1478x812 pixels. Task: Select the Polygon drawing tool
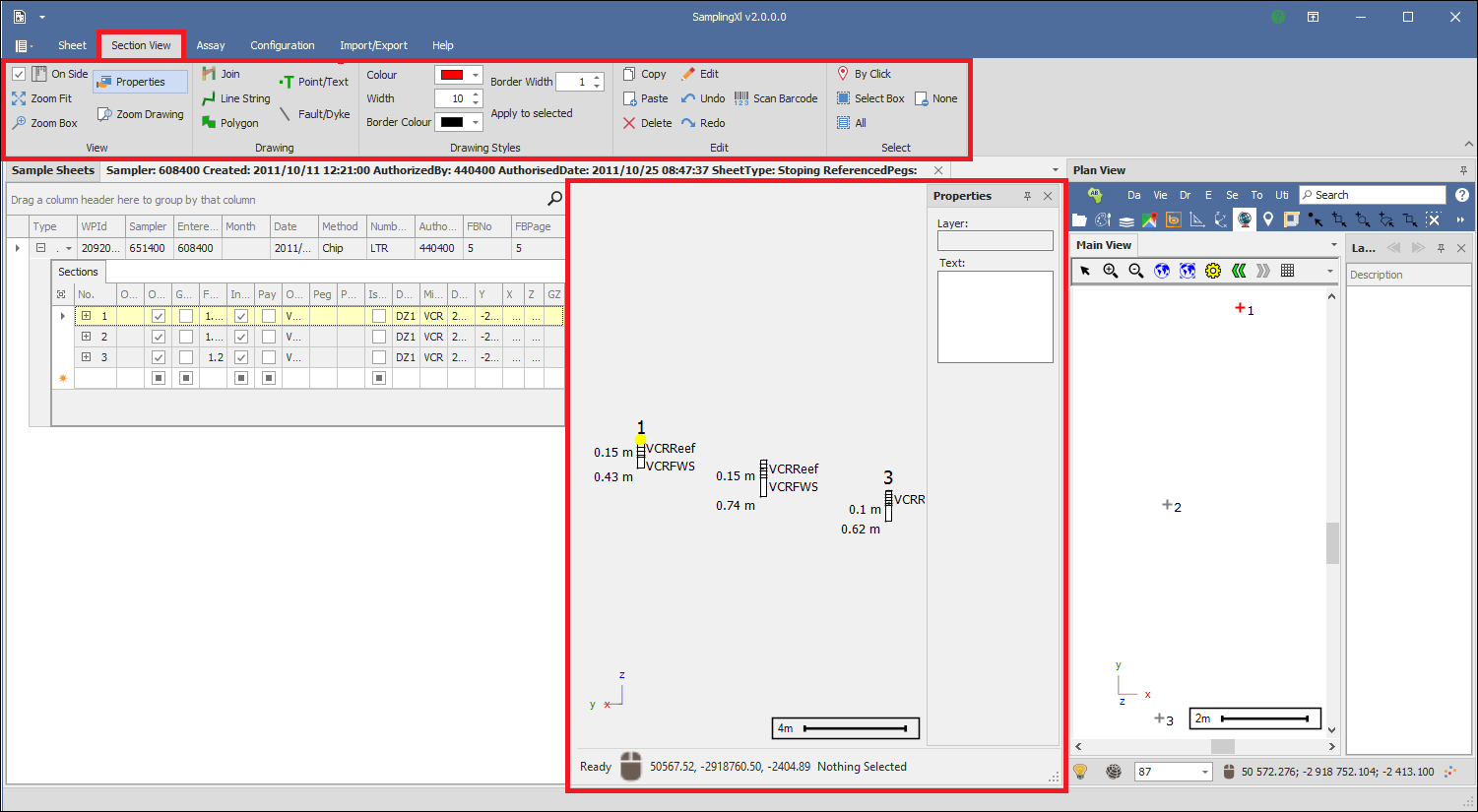pyautogui.click(x=230, y=123)
